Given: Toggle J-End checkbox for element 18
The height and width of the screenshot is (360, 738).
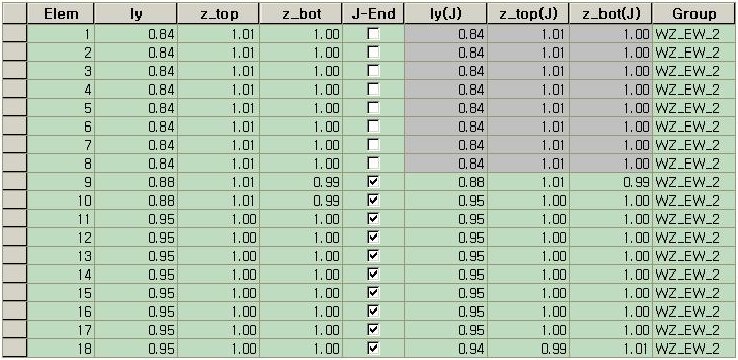Looking at the screenshot, I should (373, 348).
